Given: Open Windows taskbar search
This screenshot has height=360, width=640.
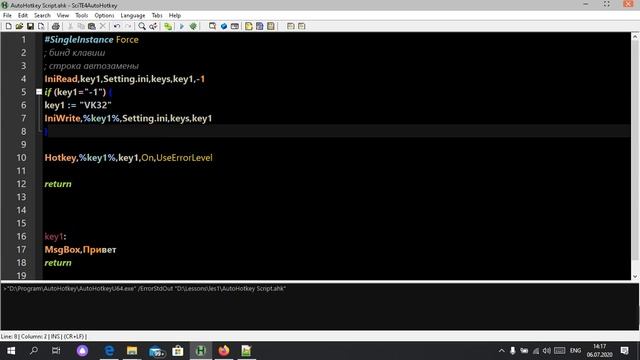Looking at the screenshot, I should 34,351.
